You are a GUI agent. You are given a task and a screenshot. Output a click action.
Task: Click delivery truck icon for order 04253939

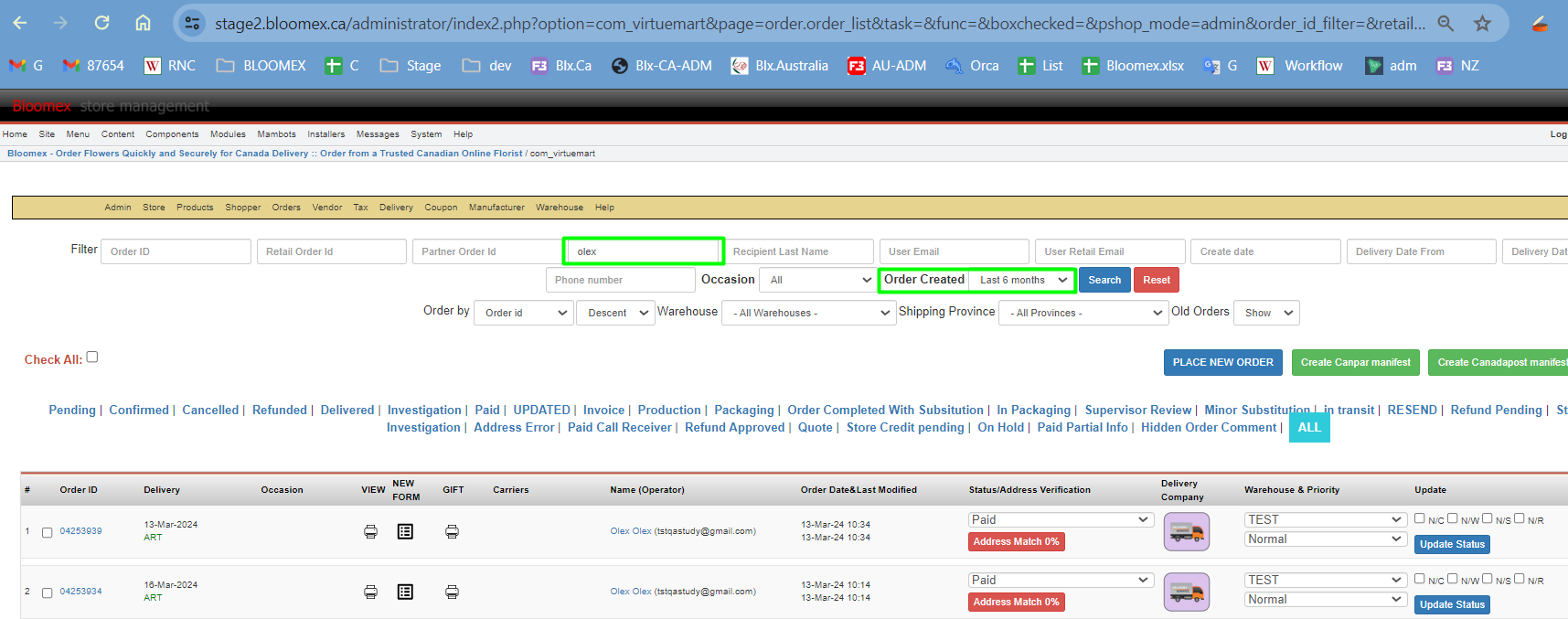[x=1186, y=531]
